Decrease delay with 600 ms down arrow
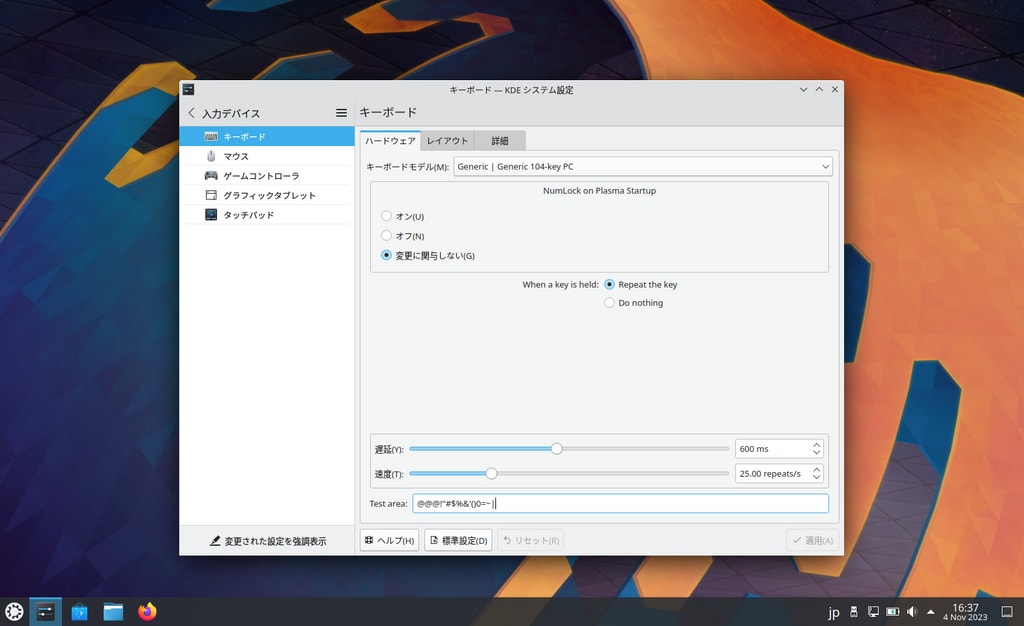The image size is (1024, 626). [816, 452]
